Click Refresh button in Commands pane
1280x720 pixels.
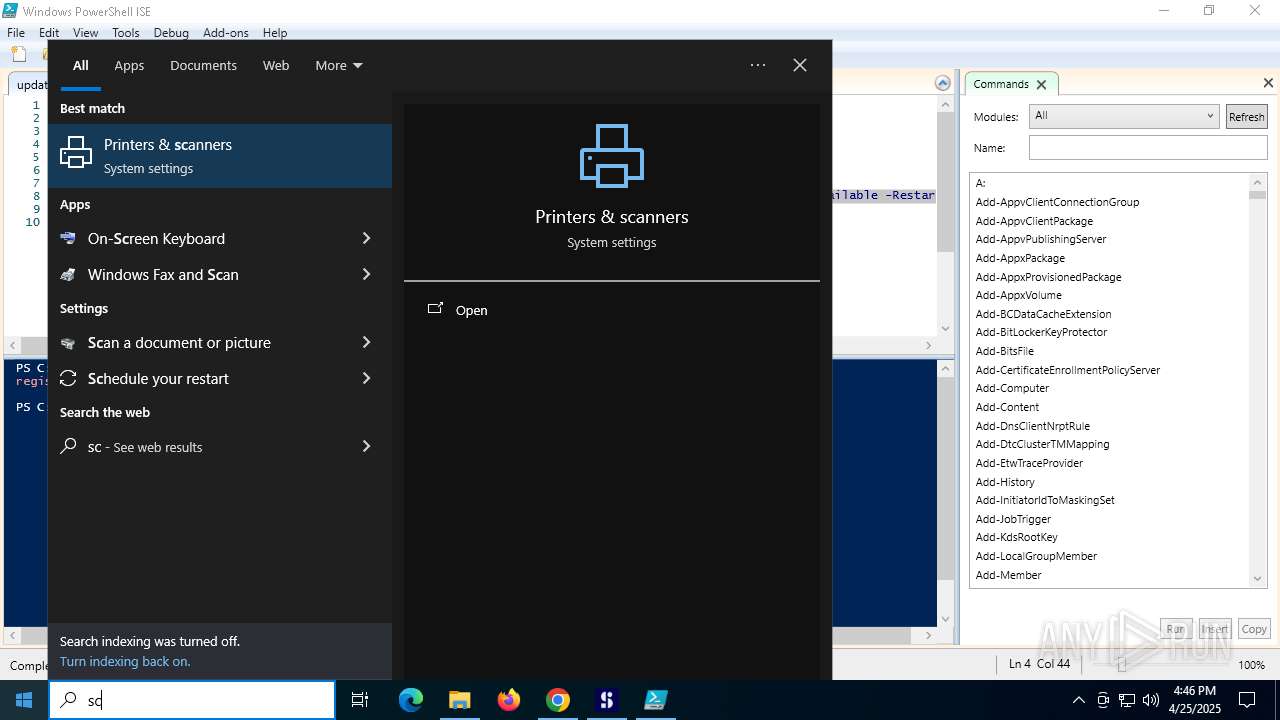click(1246, 117)
